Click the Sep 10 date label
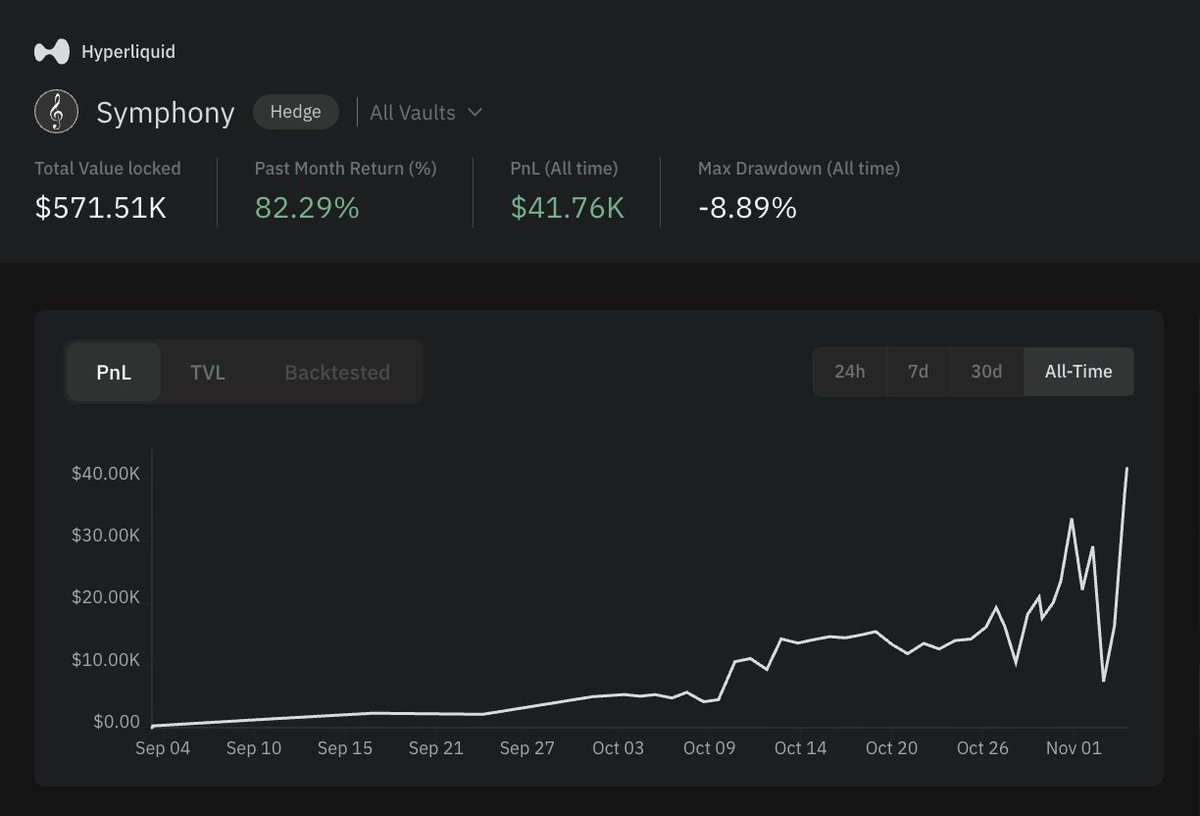 [254, 748]
